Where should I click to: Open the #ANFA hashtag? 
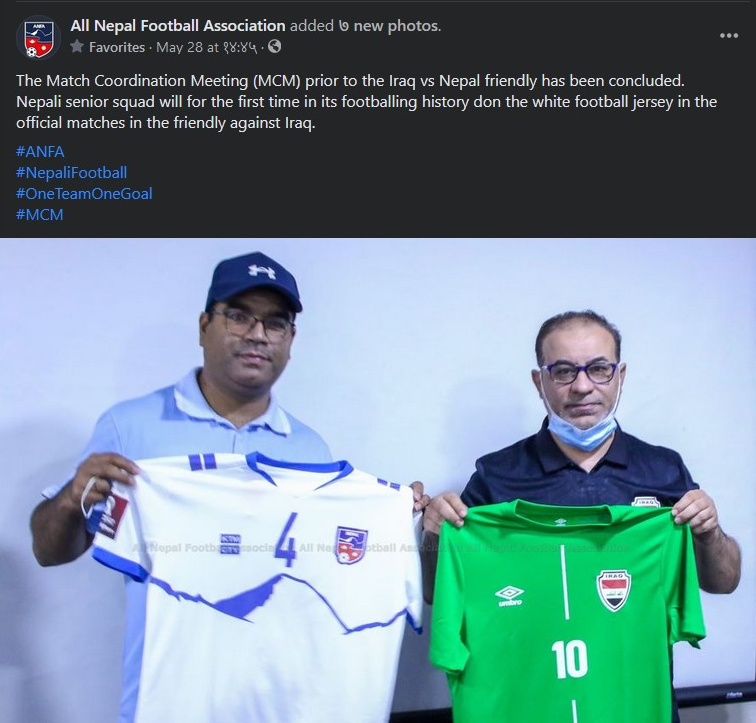[40, 151]
